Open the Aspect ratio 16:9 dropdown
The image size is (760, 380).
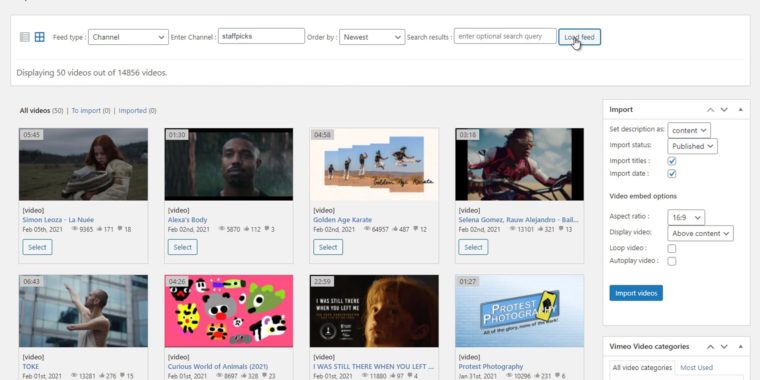point(686,218)
